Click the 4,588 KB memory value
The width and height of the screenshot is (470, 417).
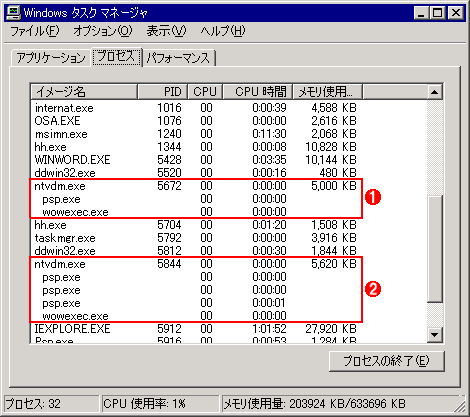(x=334, y=108)
